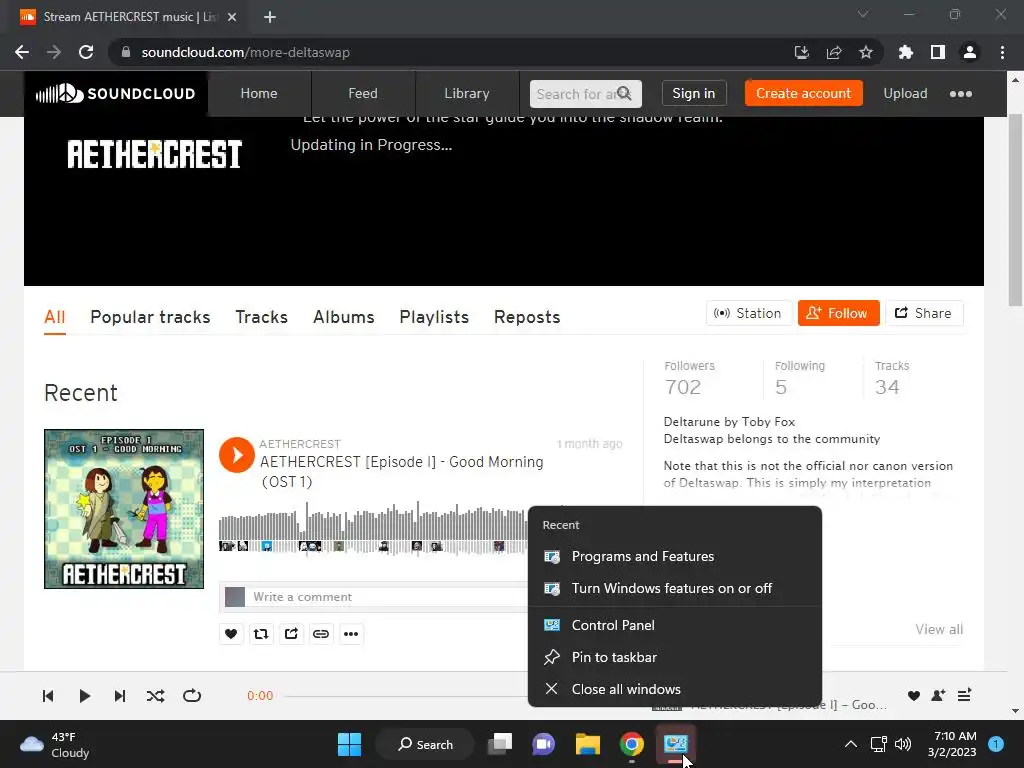Open the Good Morning track artwork
The image size is (1024, 768).
pyautogui.click(x=124, y=509)
